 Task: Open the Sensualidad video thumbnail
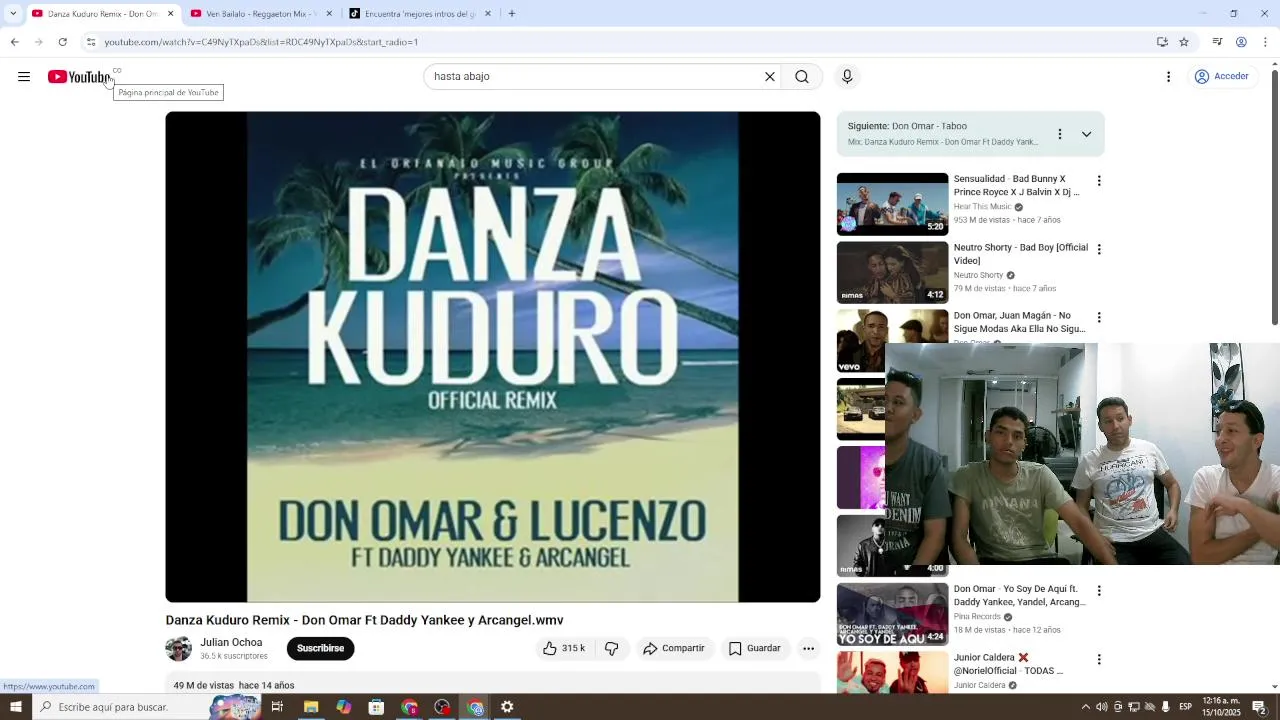[x=892, y=204]
